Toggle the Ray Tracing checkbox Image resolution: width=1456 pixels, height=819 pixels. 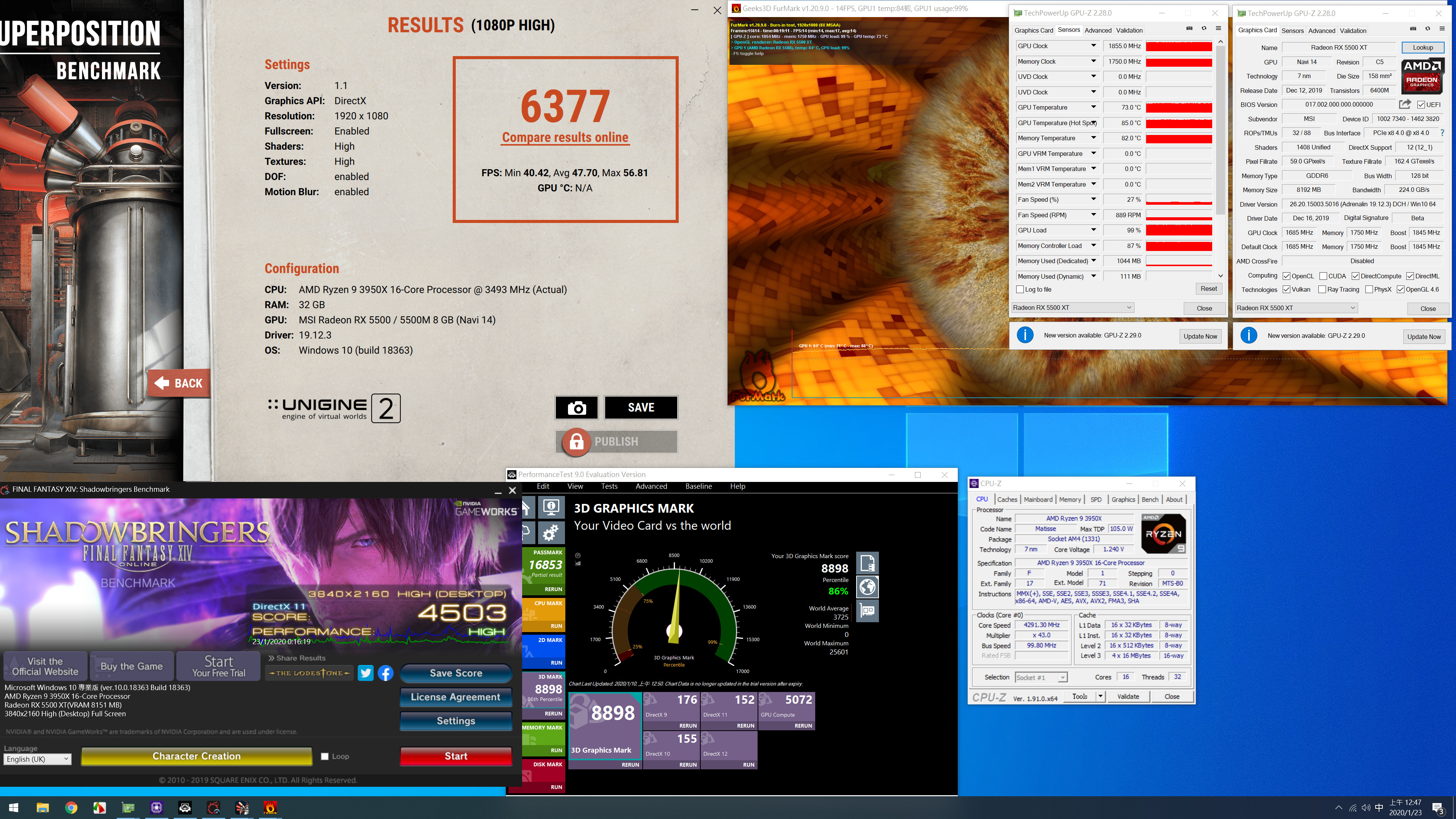(1322, 289)
